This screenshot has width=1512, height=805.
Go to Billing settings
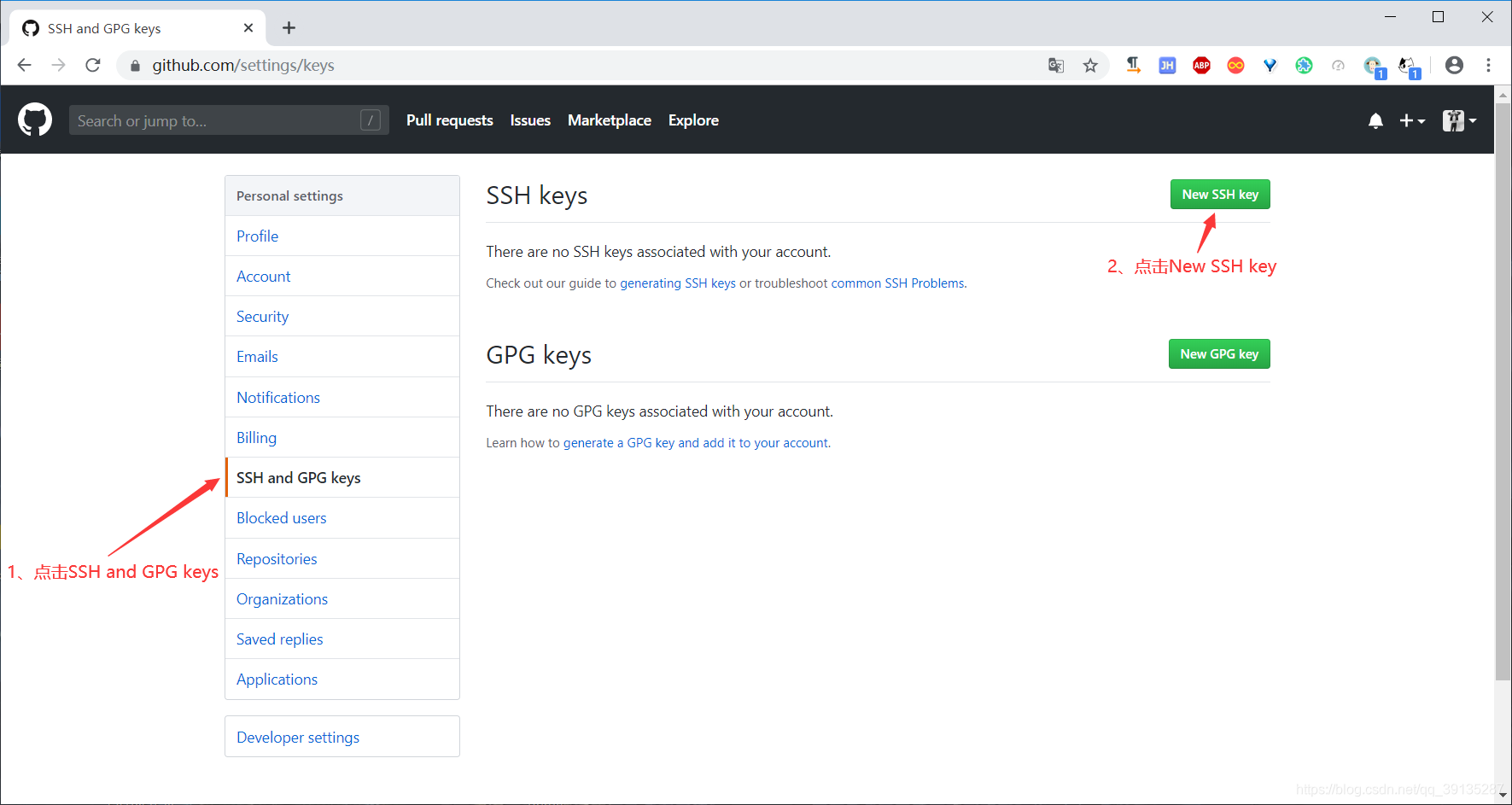coord(342,438)
